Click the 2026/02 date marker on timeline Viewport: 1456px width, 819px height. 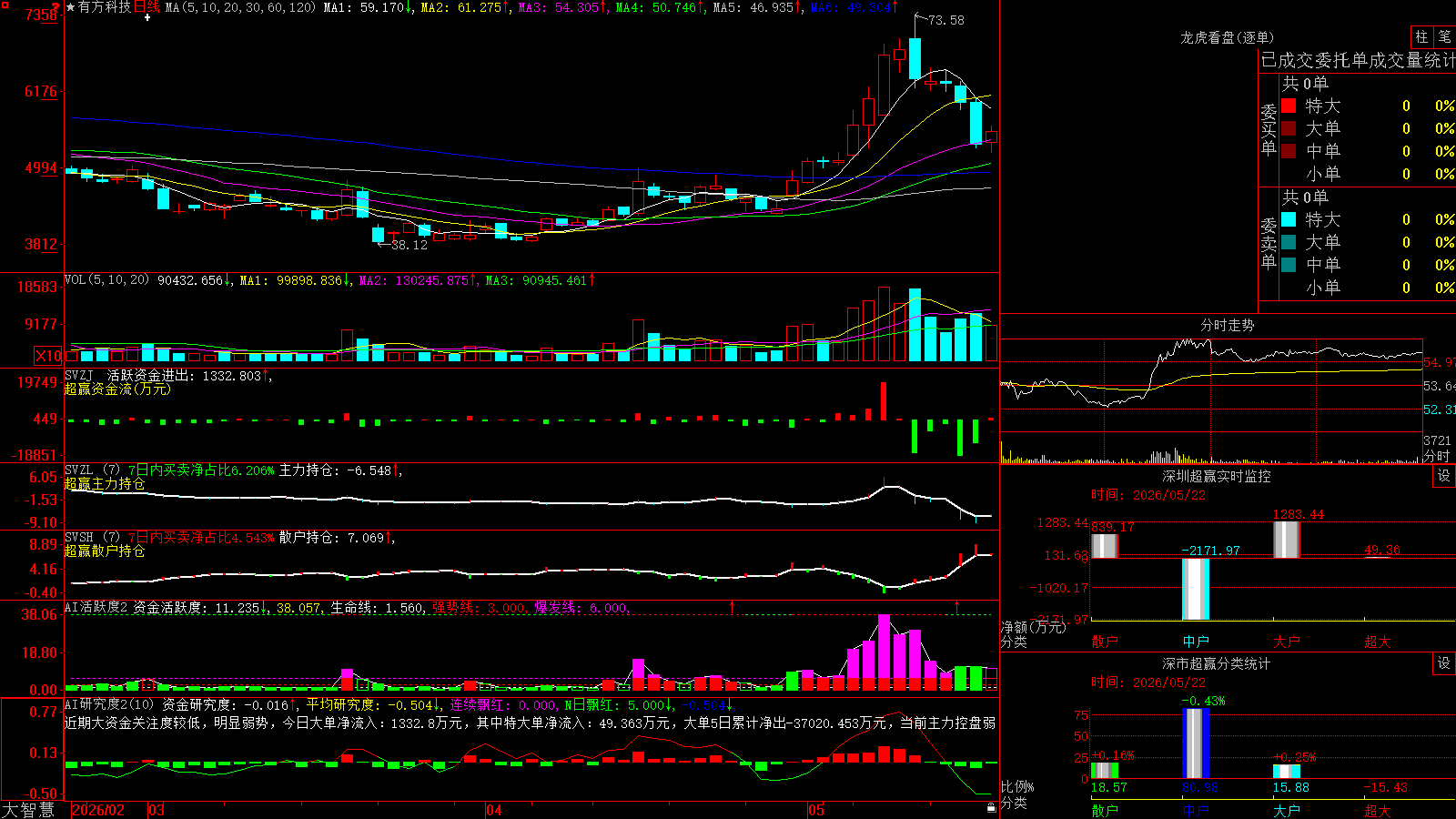97,810
